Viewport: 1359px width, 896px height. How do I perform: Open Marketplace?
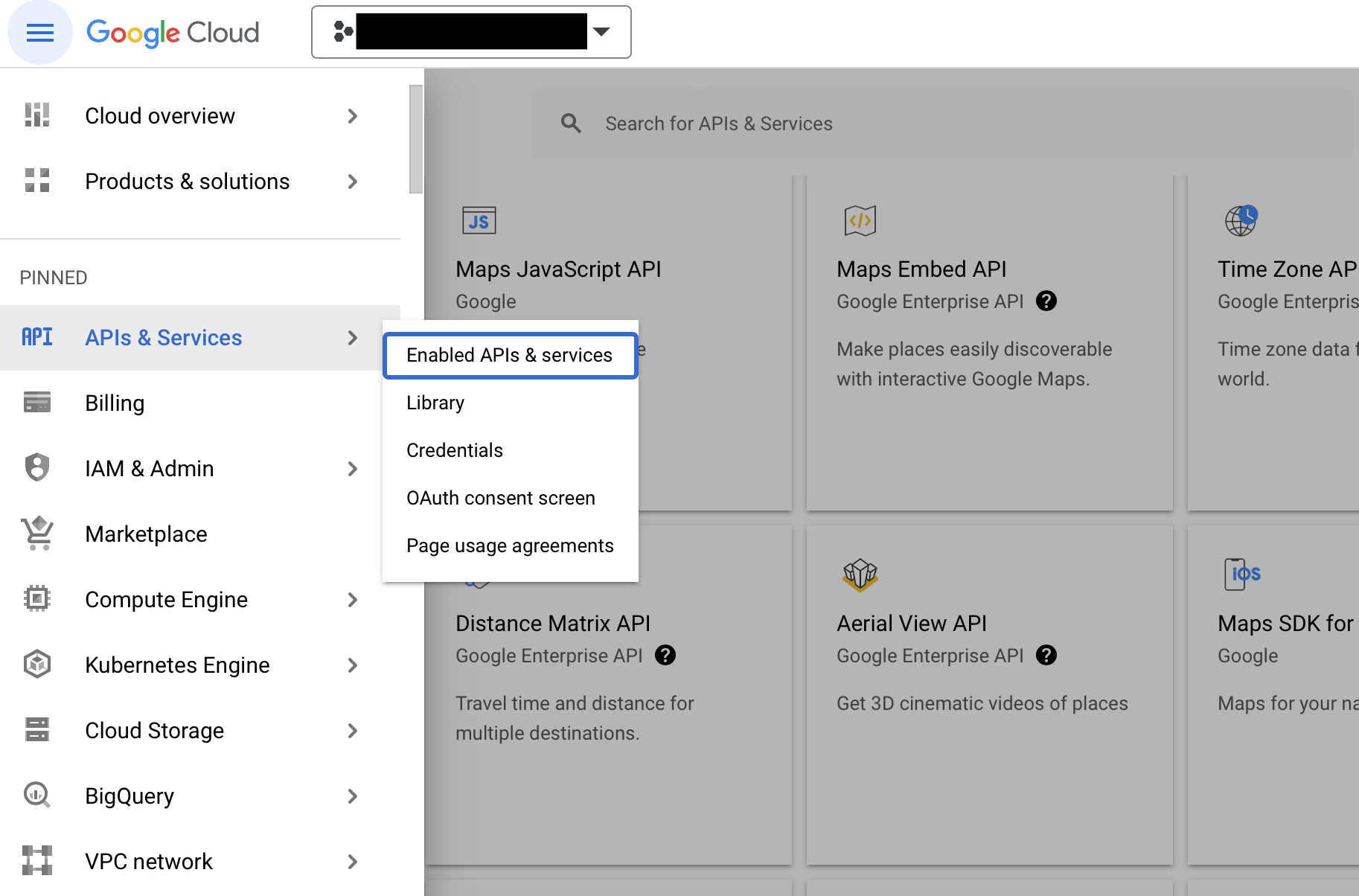coord(146,534)
